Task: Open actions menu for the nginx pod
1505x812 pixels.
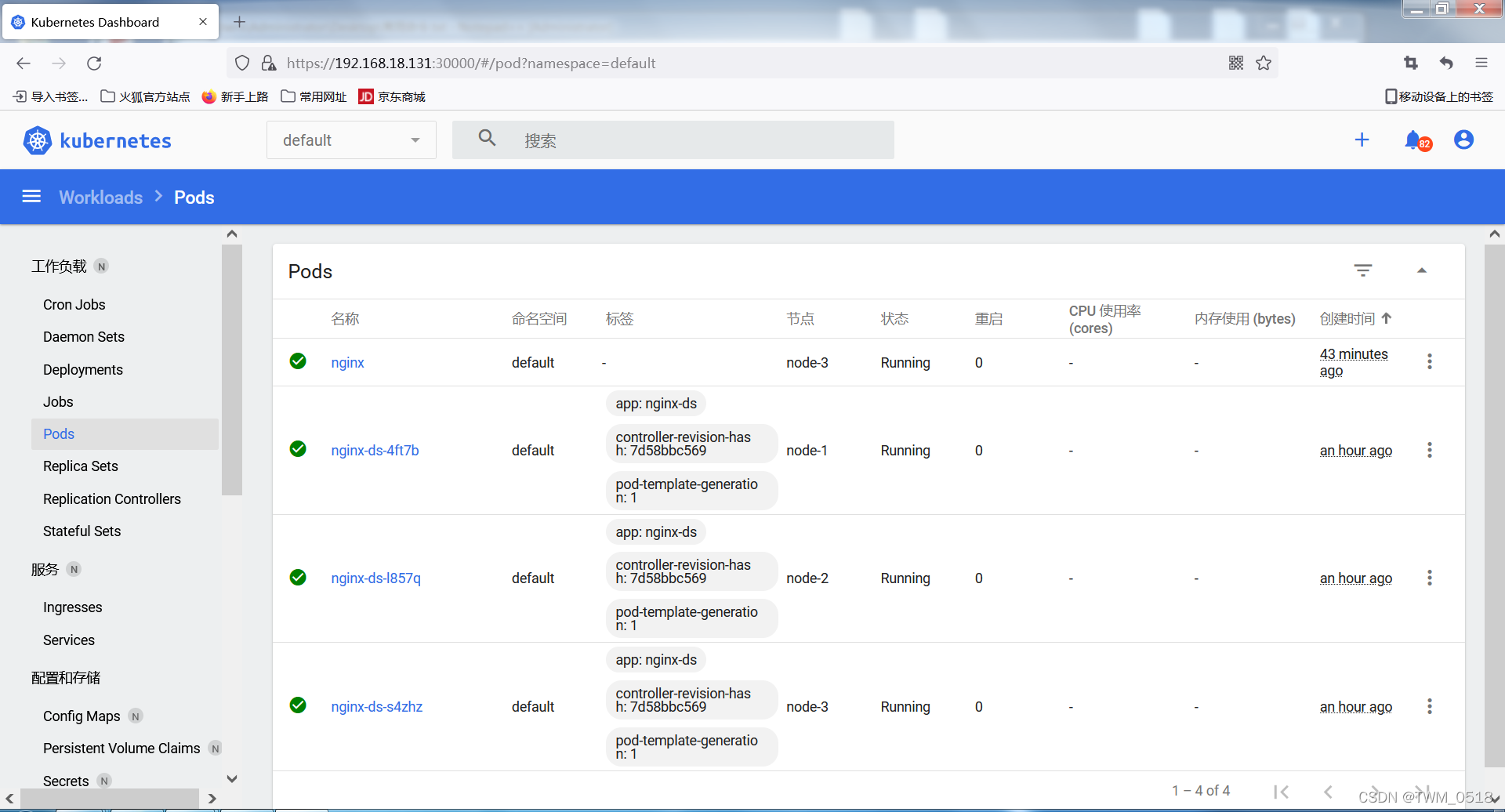Action: click(x=1430, y=361)
